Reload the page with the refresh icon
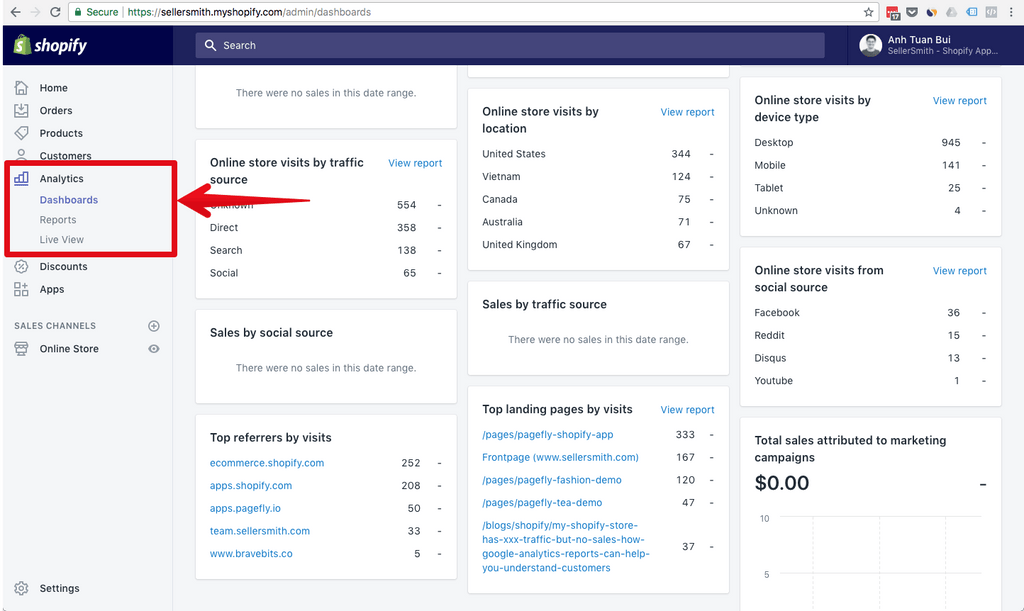This screenshot has height=611, width=1024. pos(56,12)
